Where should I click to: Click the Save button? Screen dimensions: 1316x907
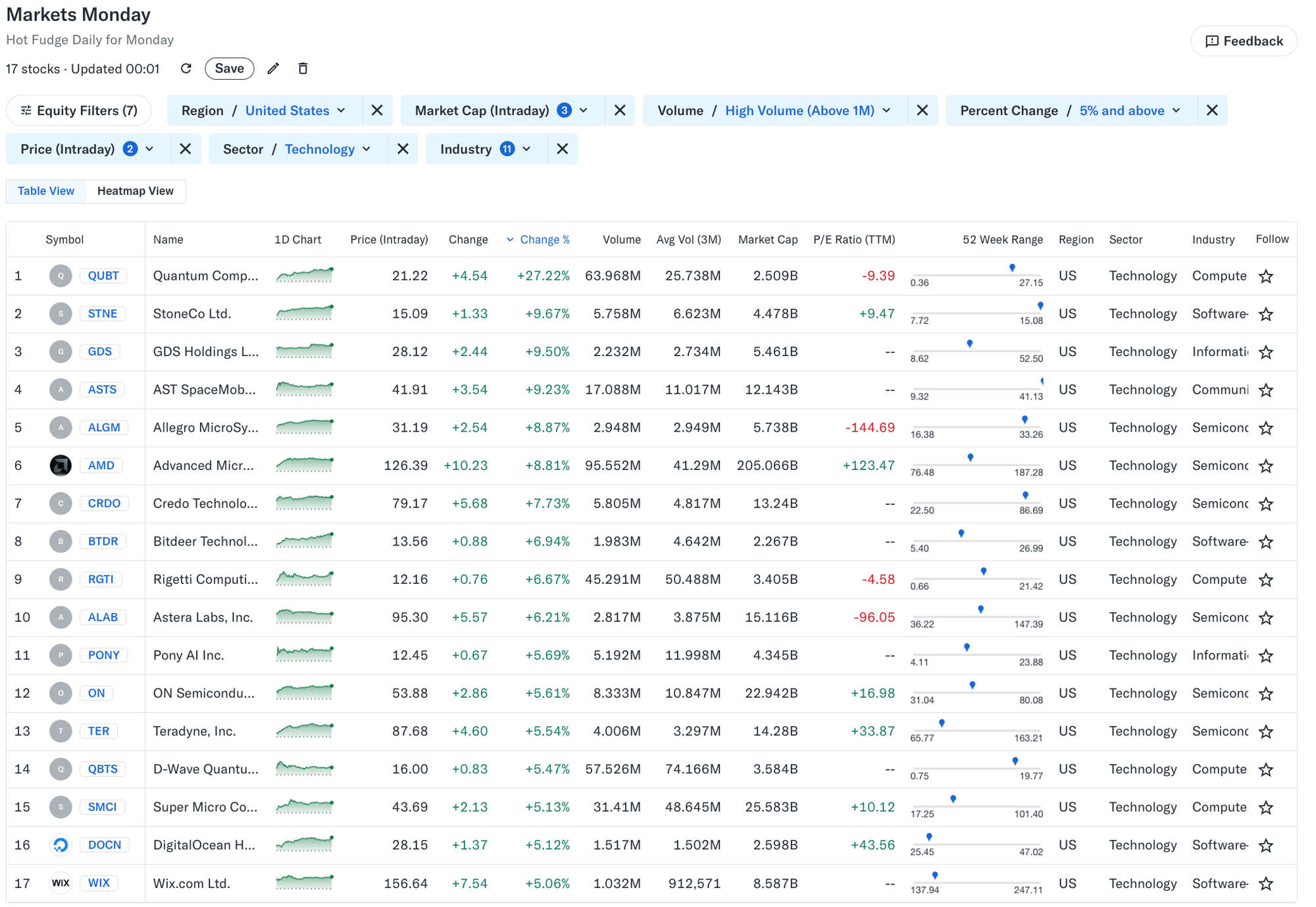point(229,68)
